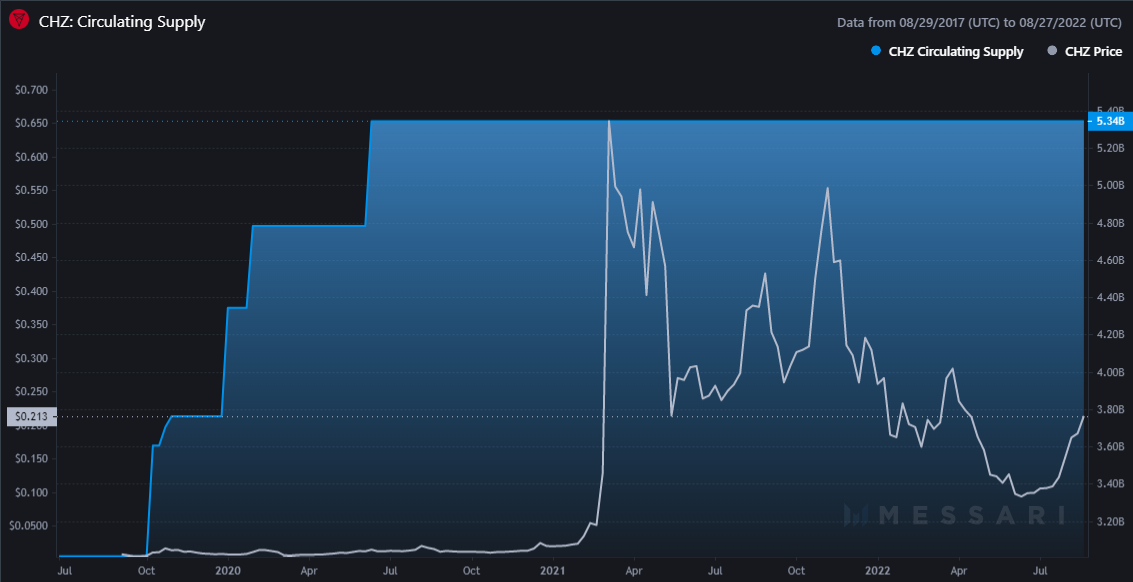Viewport: 1133px width, 582px height.
Task: Click the MESSARI watermark text
Action: coord(969,515)
